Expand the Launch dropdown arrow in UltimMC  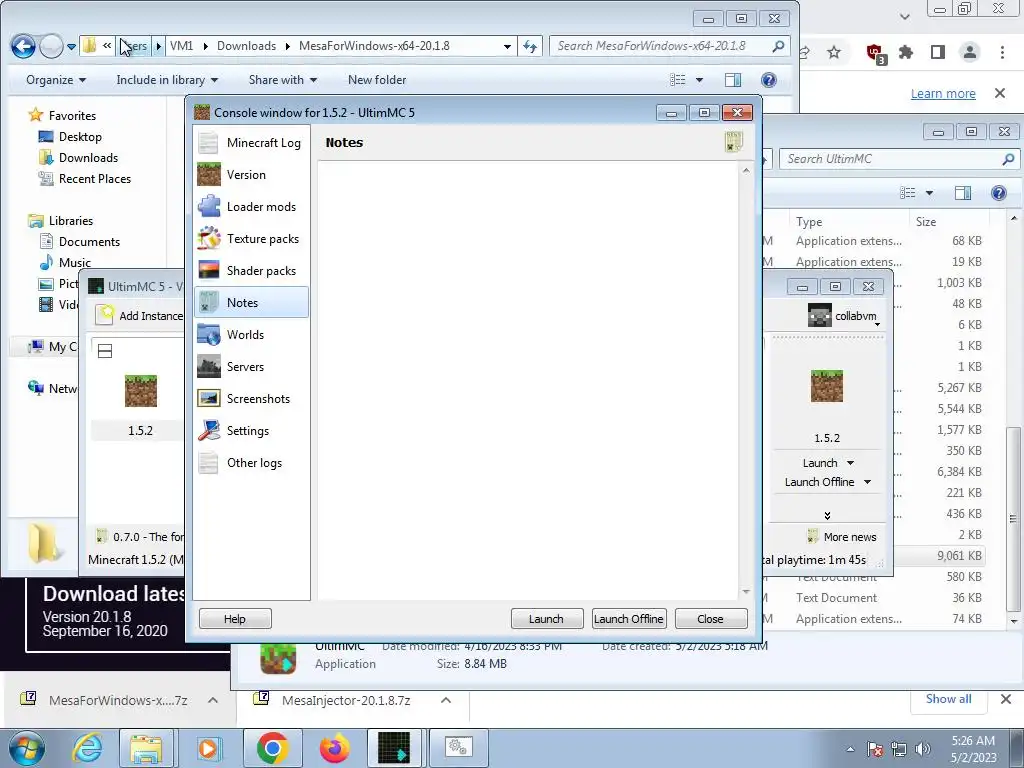tap(850, 463)
